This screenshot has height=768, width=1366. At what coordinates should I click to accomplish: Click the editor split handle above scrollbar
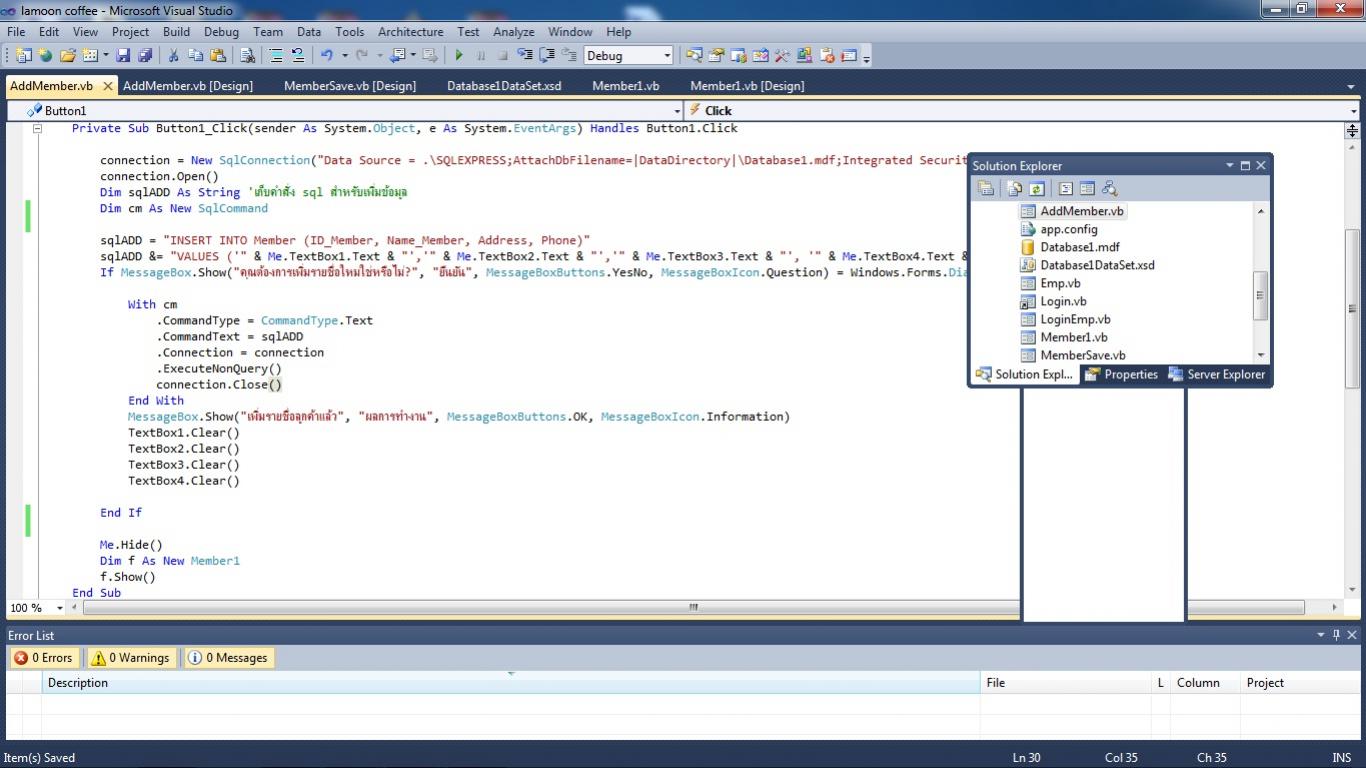tap(1352, 130)
